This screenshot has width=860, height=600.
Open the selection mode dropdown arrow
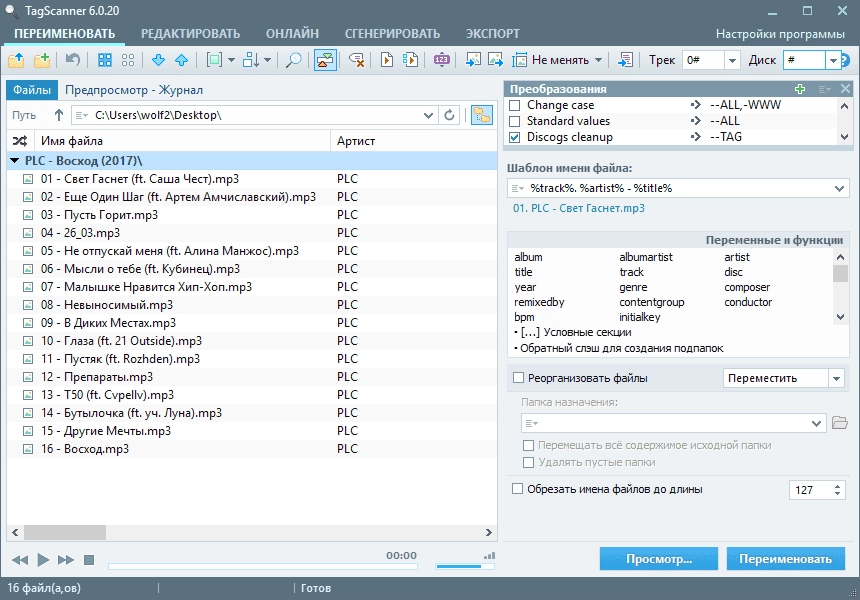click(x=231, y=60)
